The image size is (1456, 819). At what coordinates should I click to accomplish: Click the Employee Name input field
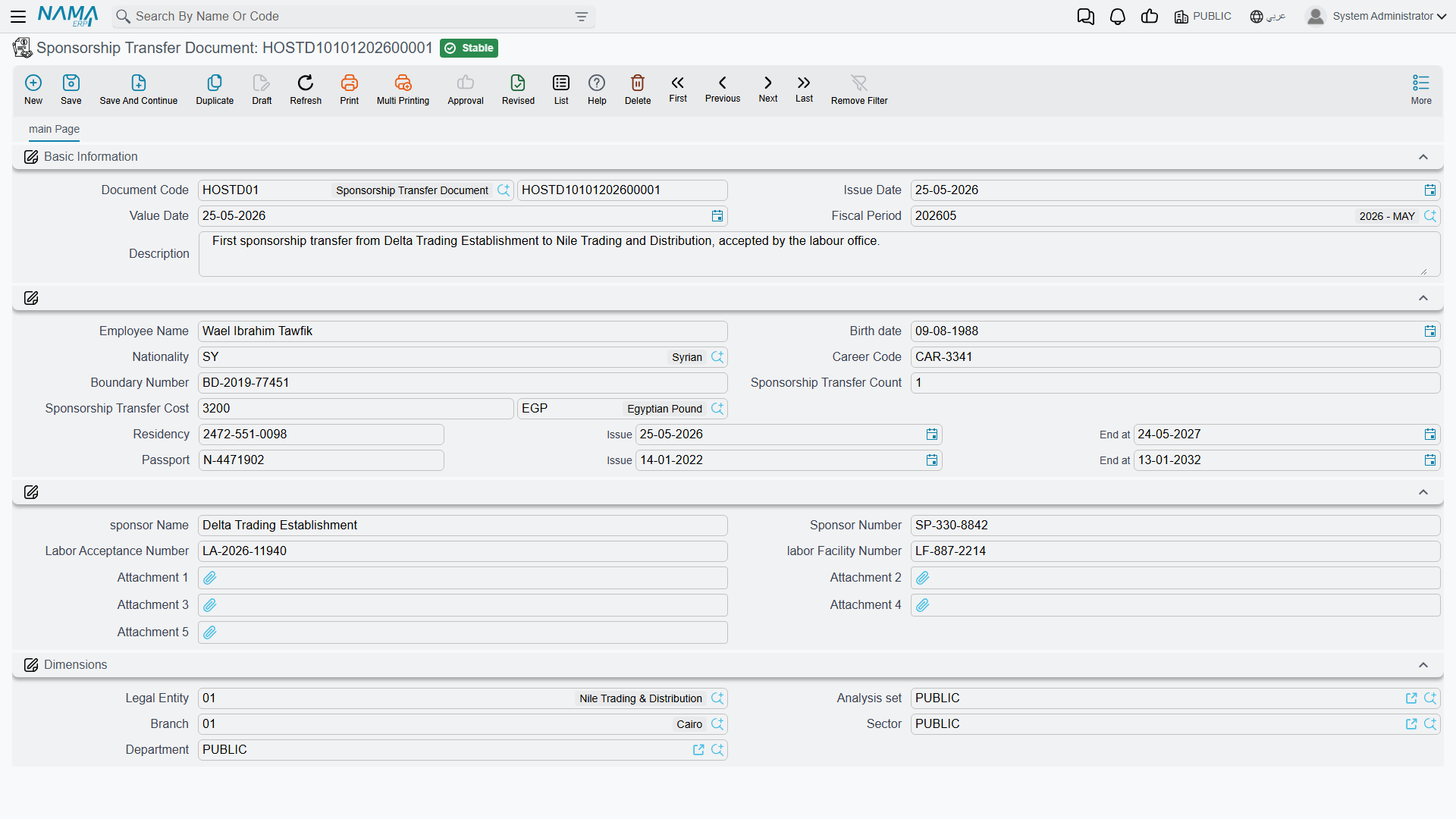(x=463, y=331)
